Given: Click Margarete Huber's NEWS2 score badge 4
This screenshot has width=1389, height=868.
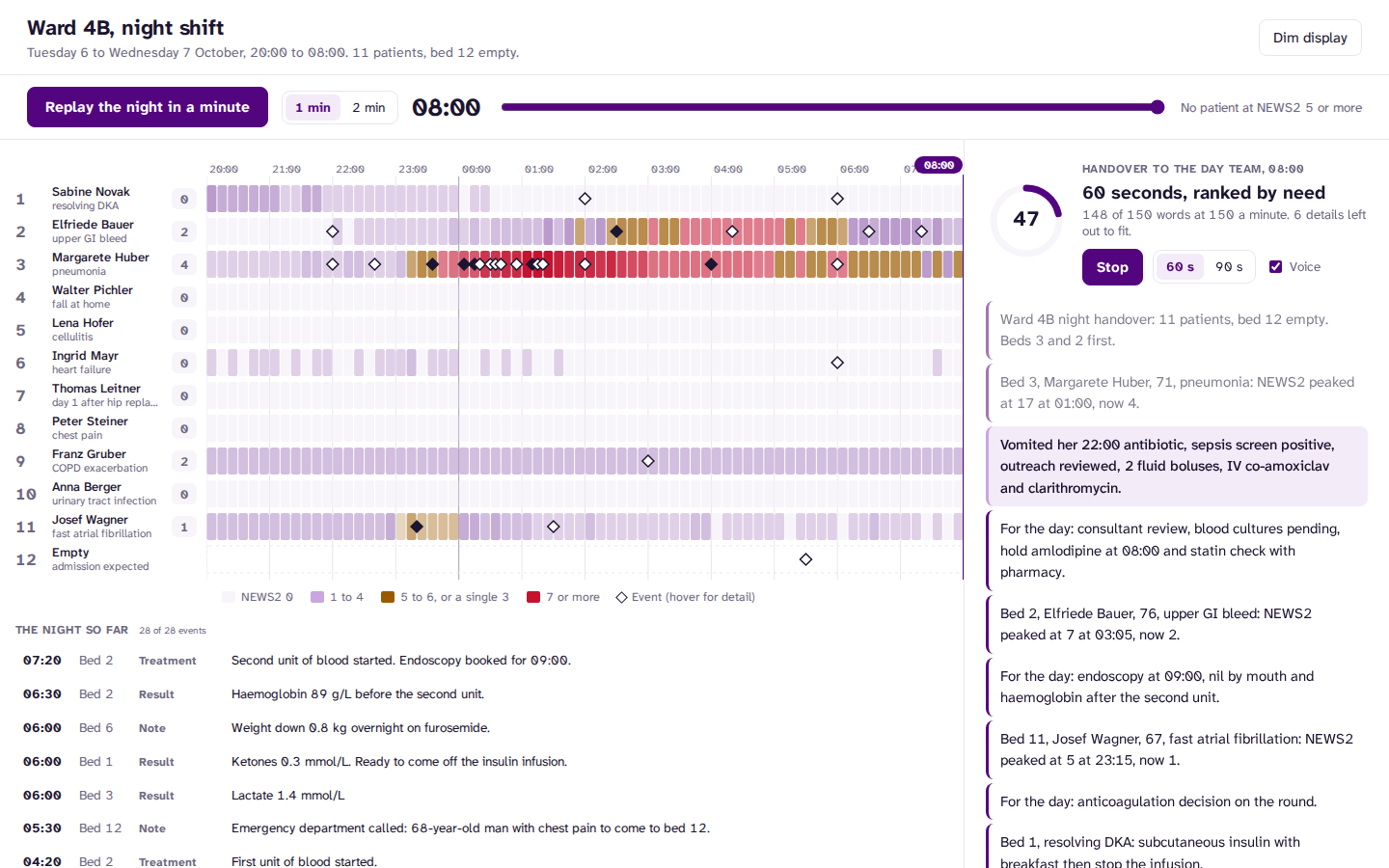Looking at the screenshot, I should pyautogui.click(x=184, y=264).
